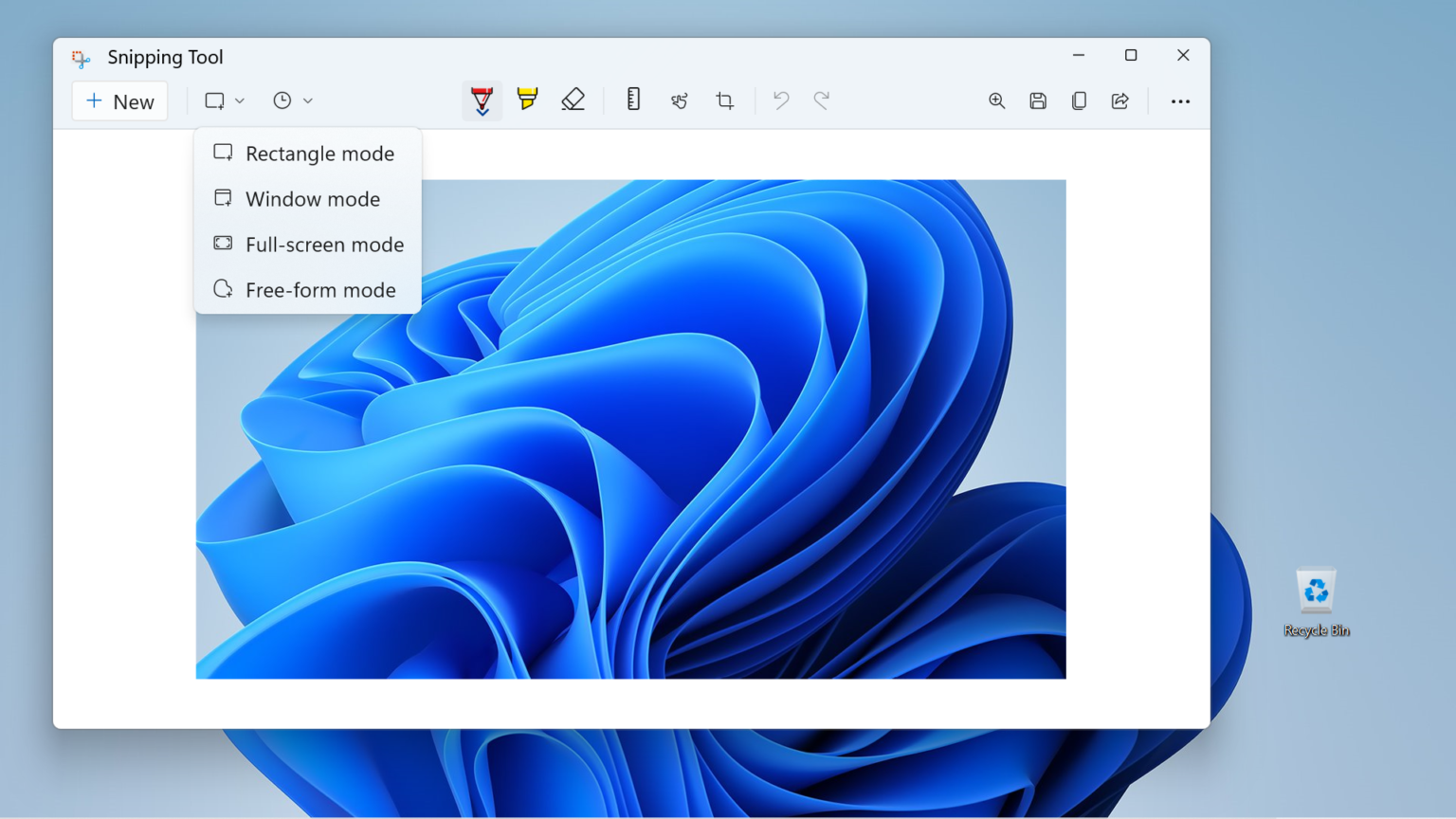Expand the pen options chevron
This screenshot has height=819, width=1456.
coord(482,112)
